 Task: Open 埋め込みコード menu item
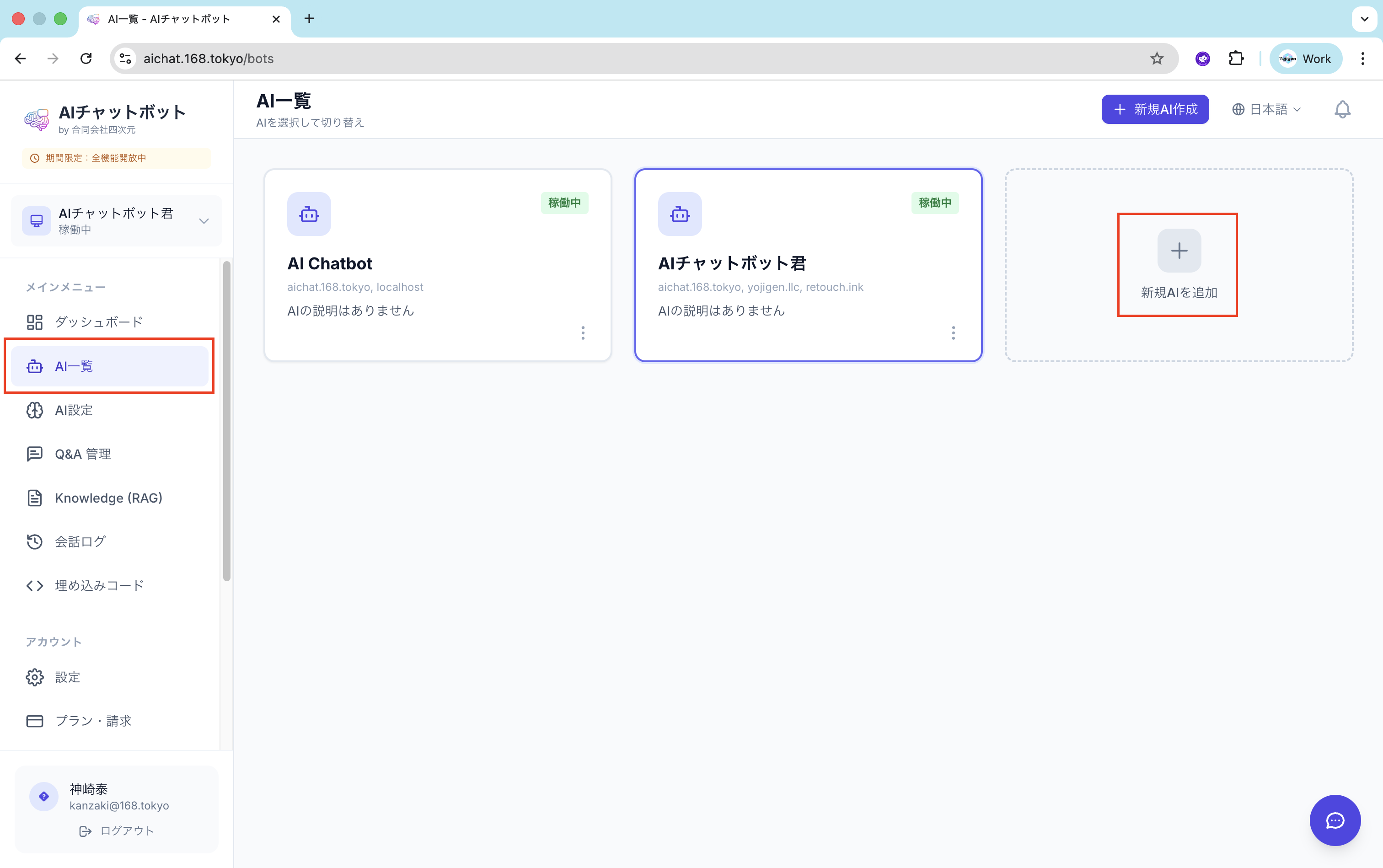tap(99, 585)
